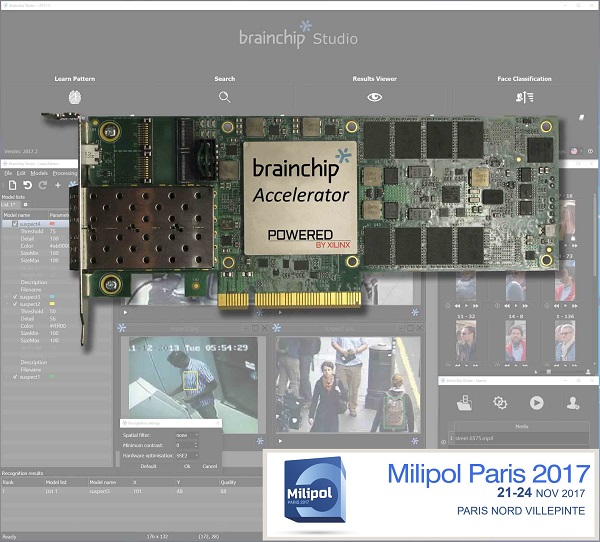This screenshot has width=600, height=542.
Task: Toggle the suspect4 checkbox
Action: click(15, 224)
